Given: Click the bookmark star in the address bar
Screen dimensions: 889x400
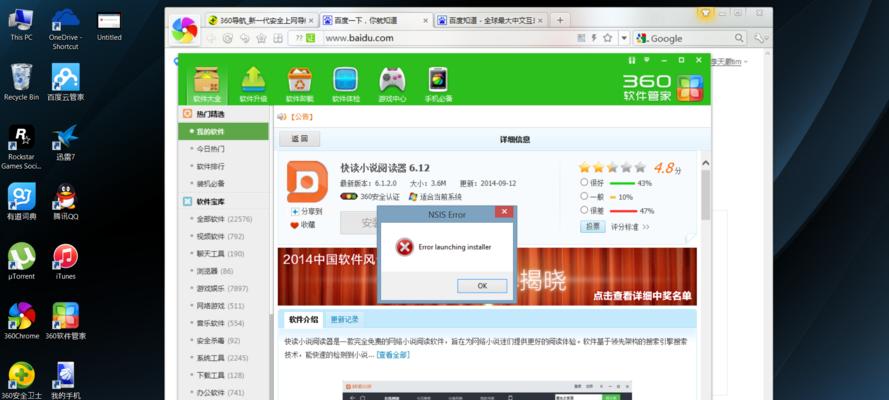Looking at the screenshot, I should [x=608, y=38].
